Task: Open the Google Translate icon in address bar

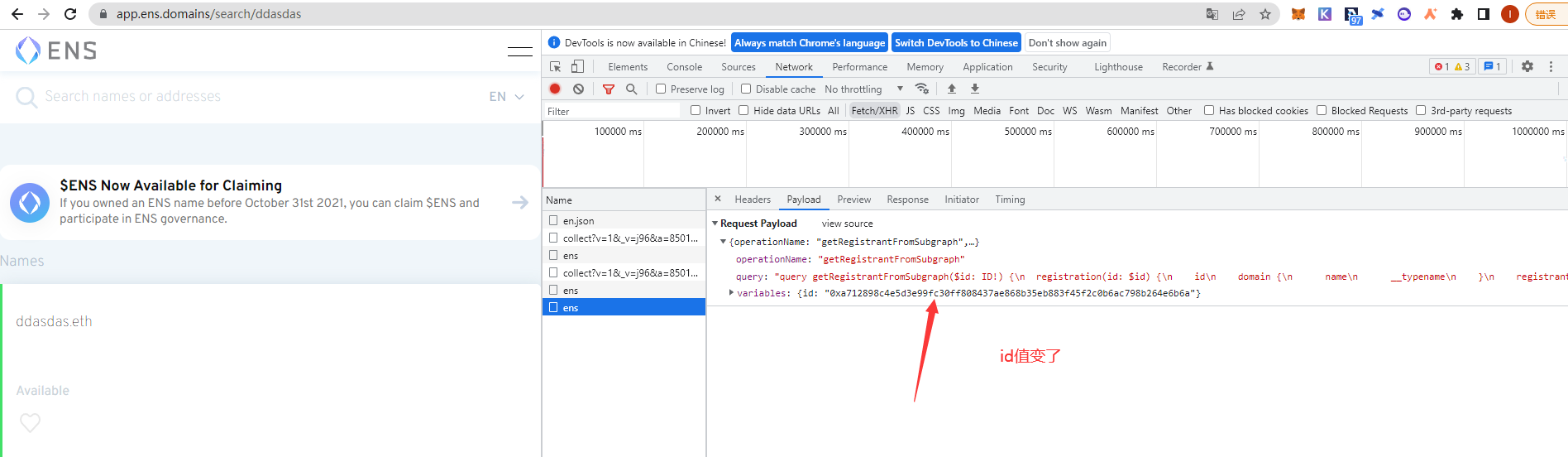Action: [1212, 14]
